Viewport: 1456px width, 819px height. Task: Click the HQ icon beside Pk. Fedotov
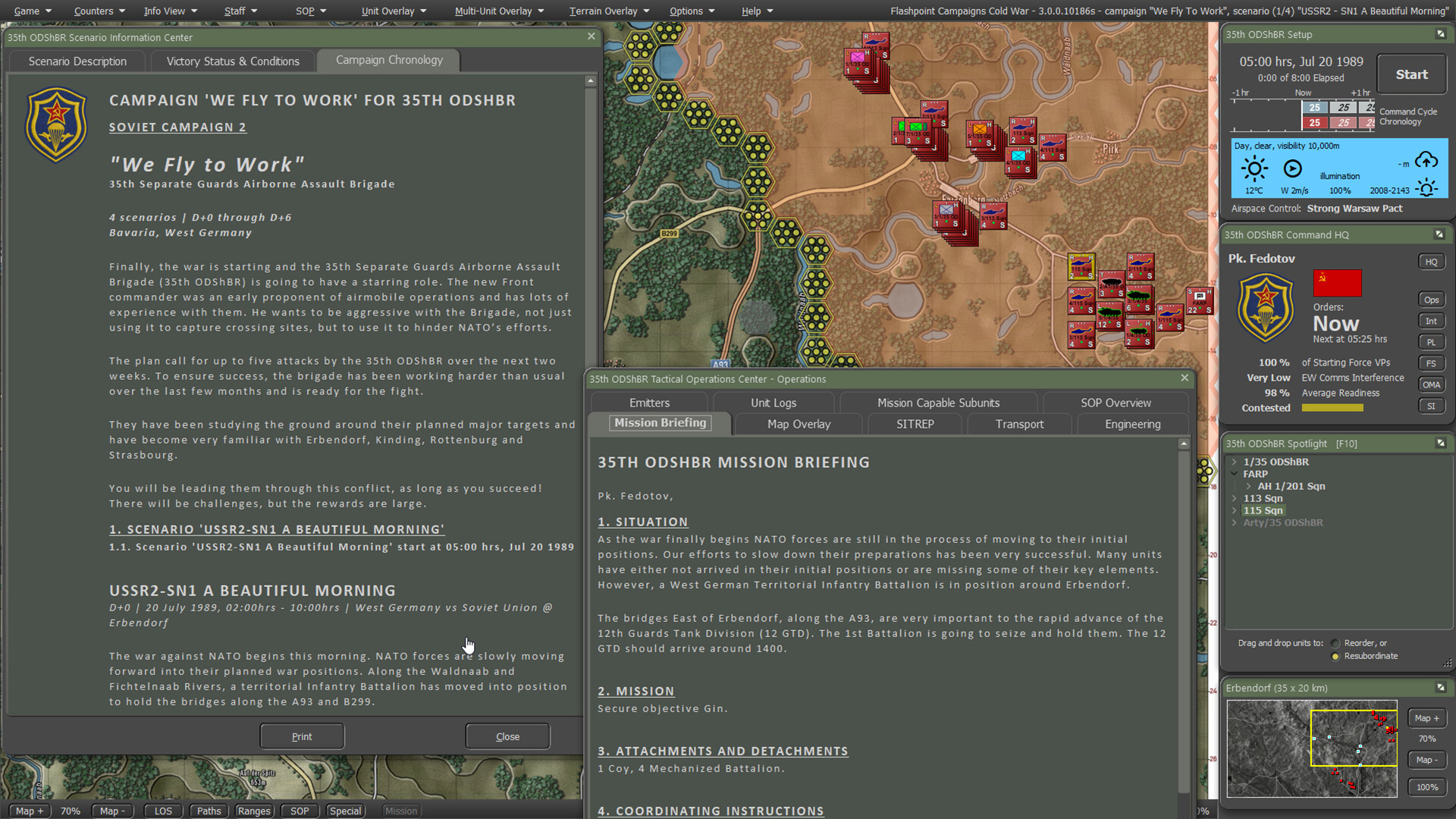(1431, 261)
